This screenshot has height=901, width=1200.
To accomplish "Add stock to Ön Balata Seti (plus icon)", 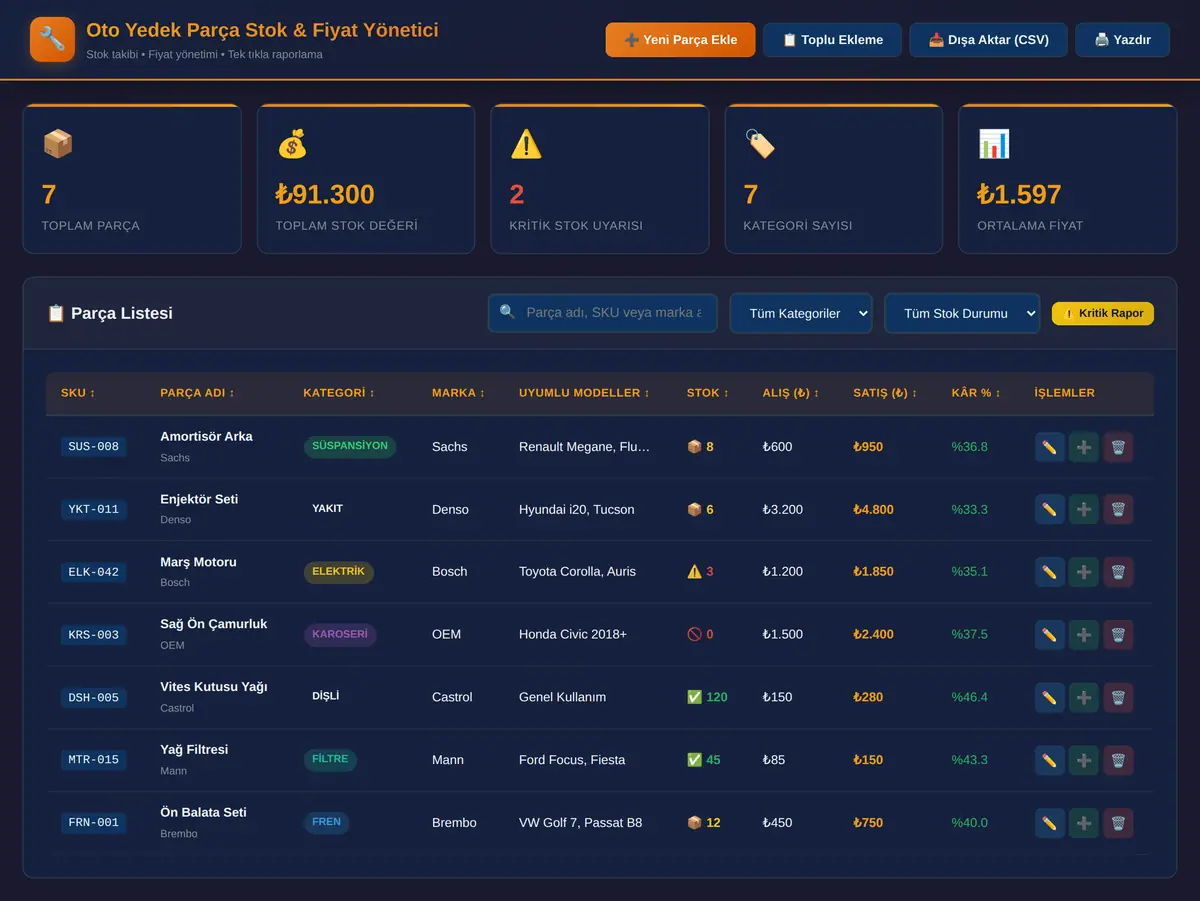I will coord(1084,823).
